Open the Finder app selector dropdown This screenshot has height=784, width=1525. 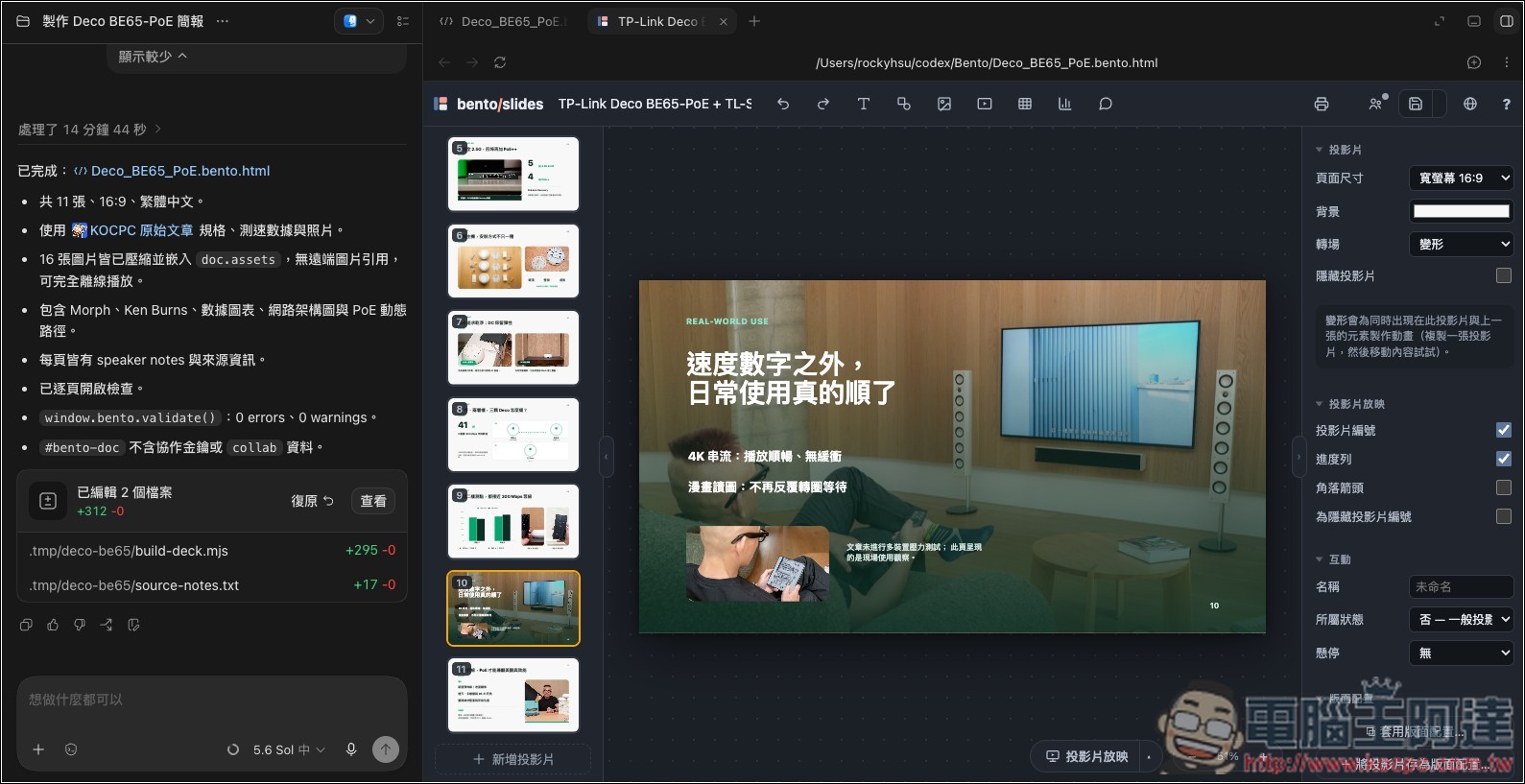tap(359, 21)
